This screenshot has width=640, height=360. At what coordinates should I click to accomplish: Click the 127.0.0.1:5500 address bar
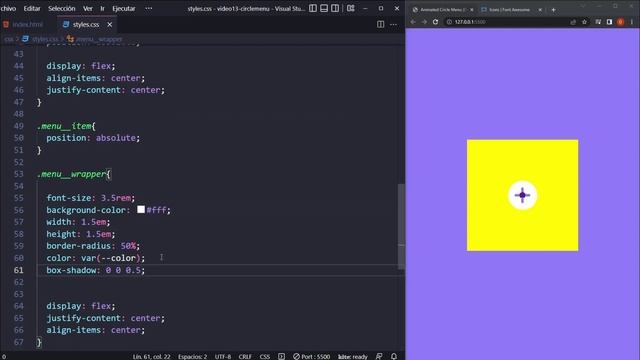point(506,22)
